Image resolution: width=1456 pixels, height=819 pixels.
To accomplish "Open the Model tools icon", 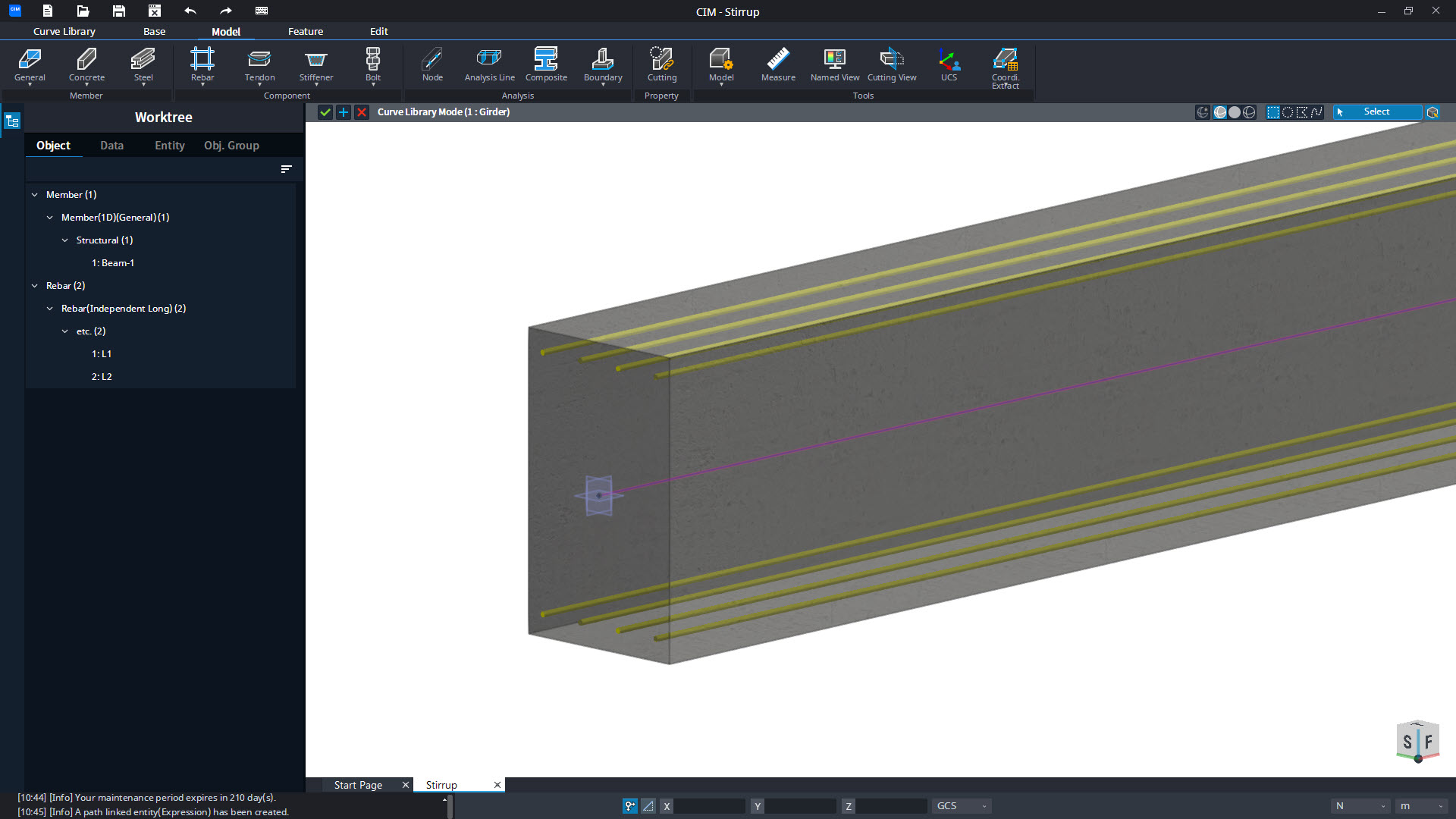I will (721, 65).
